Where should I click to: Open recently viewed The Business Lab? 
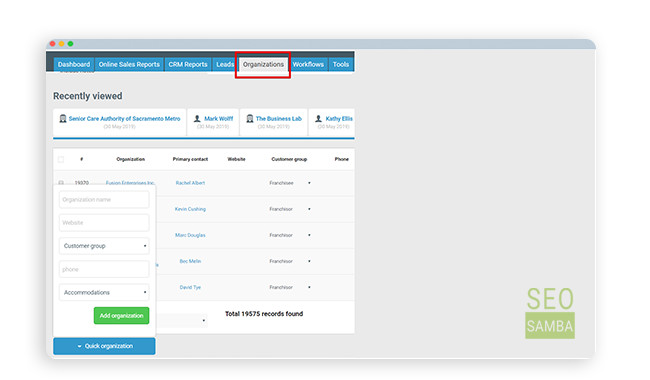tap(279, 119)
